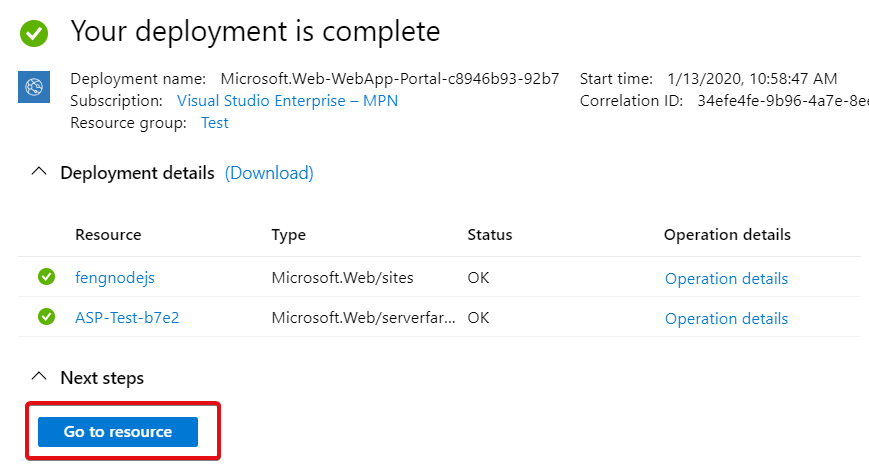Select the Microsoft.Web/sites type cell
The width and height of the screenshot is (869, 467).
click(343, 278)
